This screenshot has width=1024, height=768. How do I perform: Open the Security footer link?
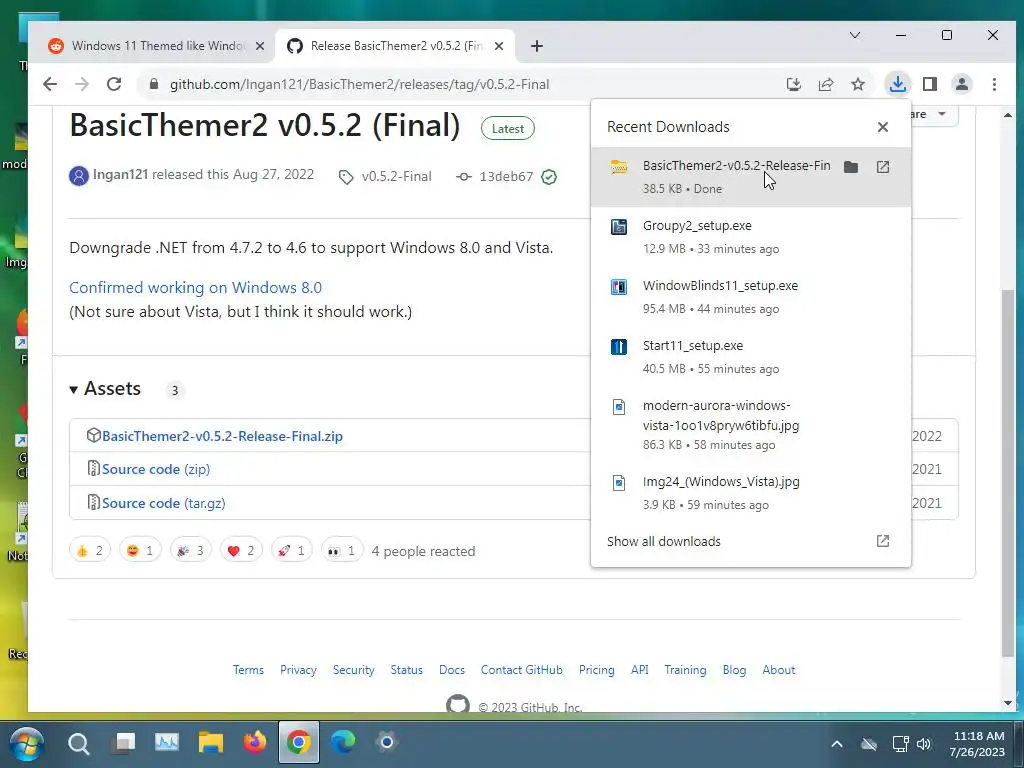click(x=353, y=670)
